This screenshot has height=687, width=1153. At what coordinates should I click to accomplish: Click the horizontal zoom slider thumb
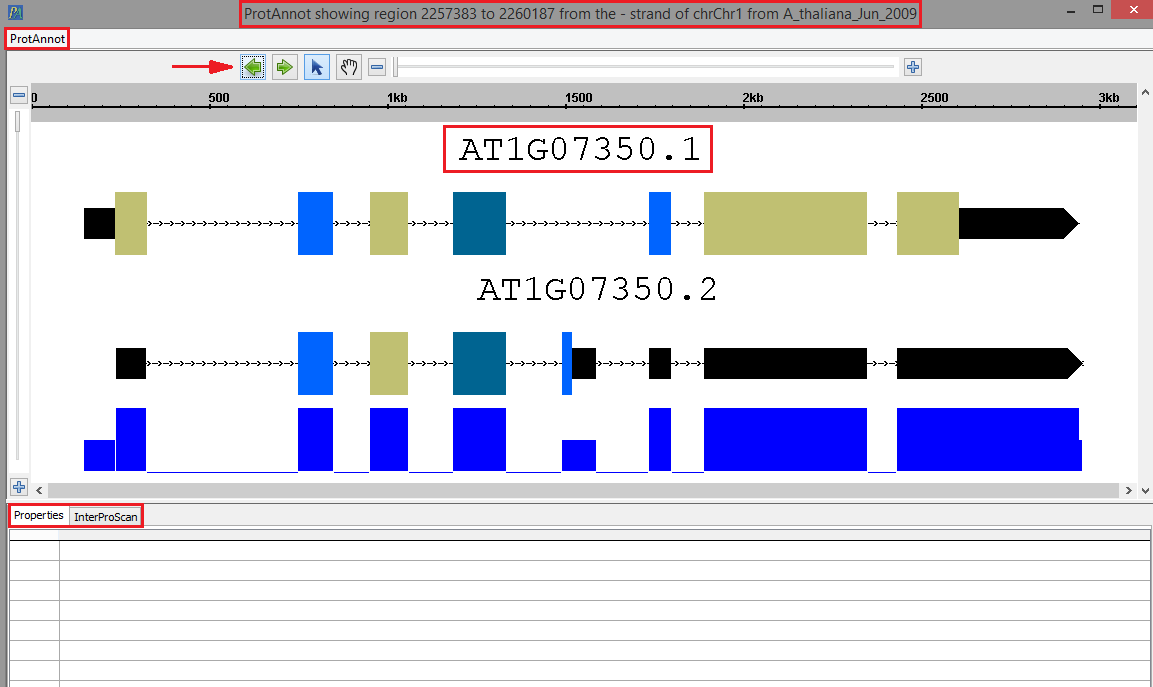(396, 67)
